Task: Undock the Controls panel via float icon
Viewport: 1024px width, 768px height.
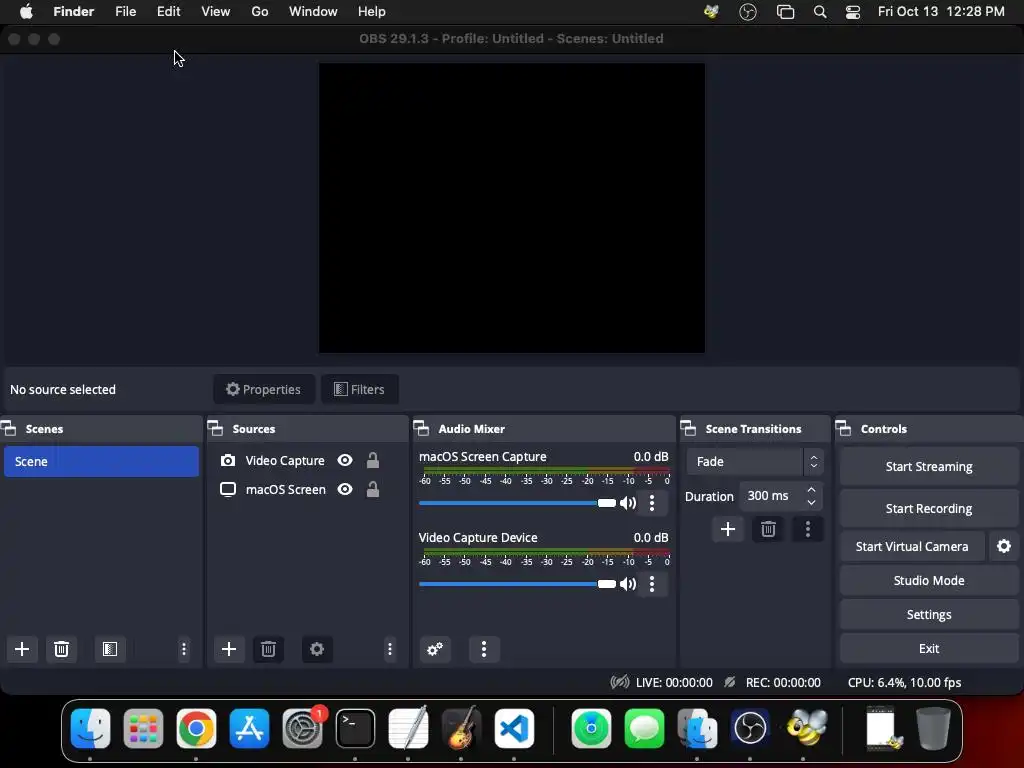Action: 844,429
